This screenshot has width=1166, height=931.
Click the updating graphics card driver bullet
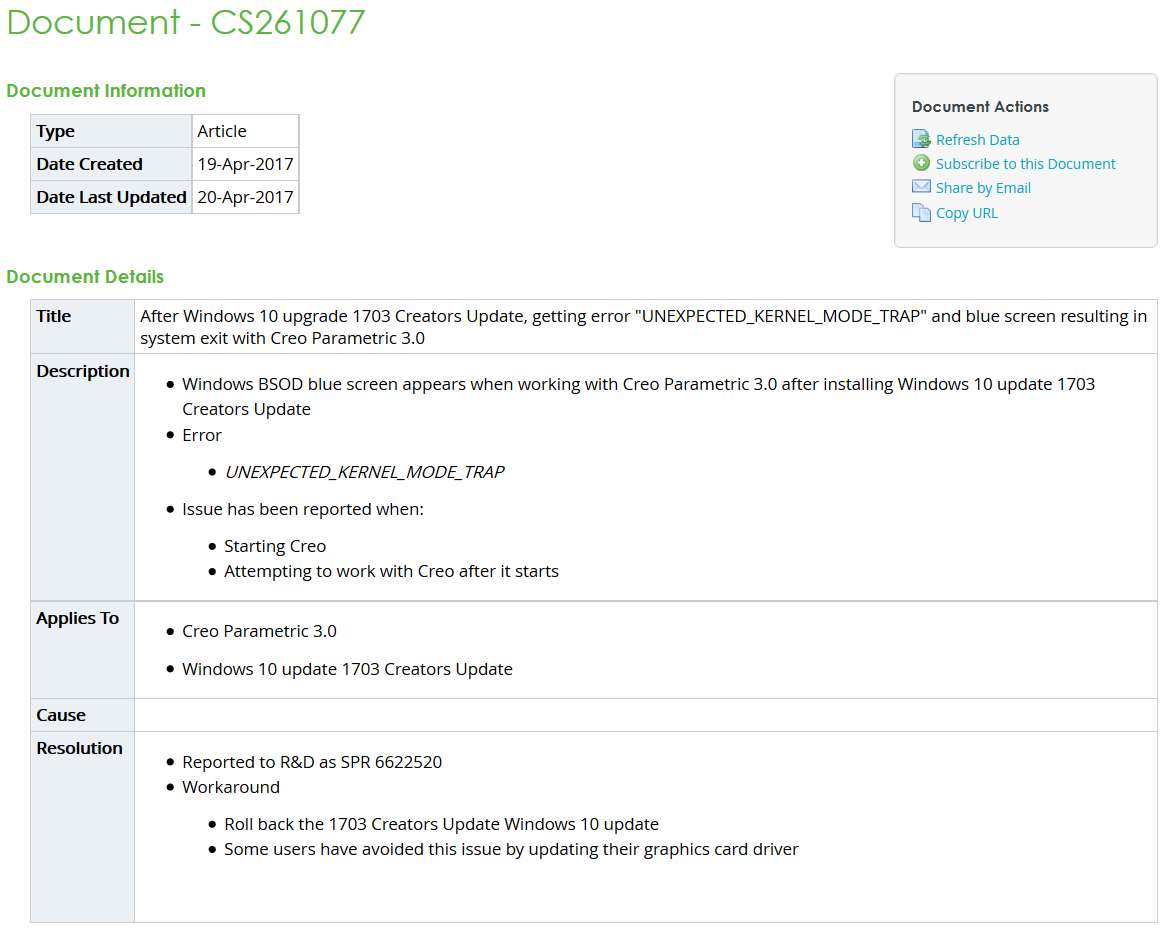512,849
